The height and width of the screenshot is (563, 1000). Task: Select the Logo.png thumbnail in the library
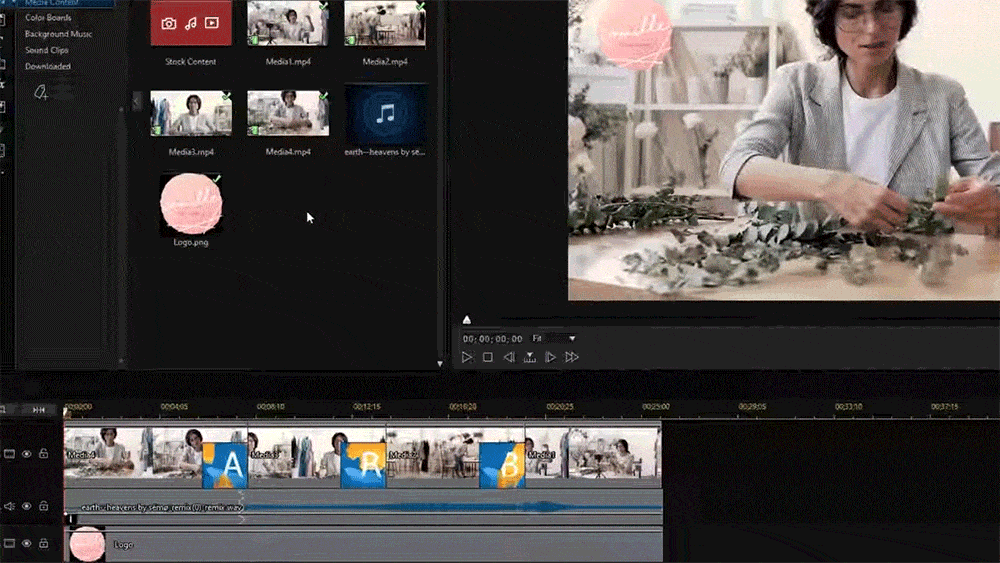pyautogui.click(x=191, y=203)
